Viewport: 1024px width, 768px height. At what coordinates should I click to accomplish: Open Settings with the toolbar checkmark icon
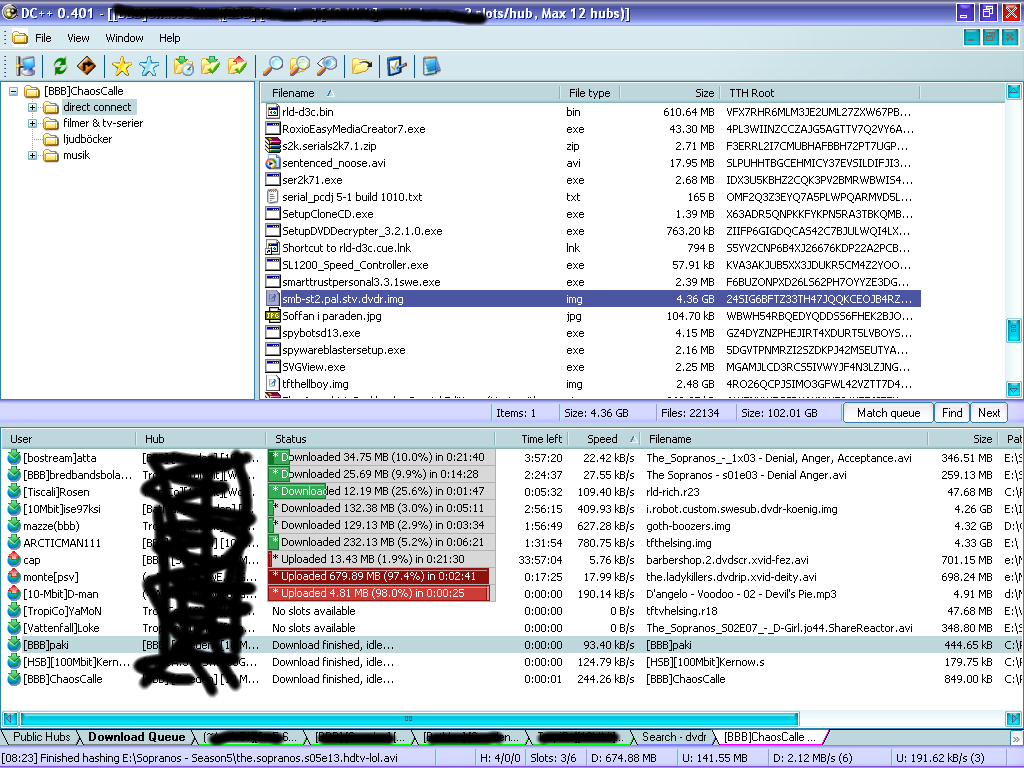[x=396, y=66]
